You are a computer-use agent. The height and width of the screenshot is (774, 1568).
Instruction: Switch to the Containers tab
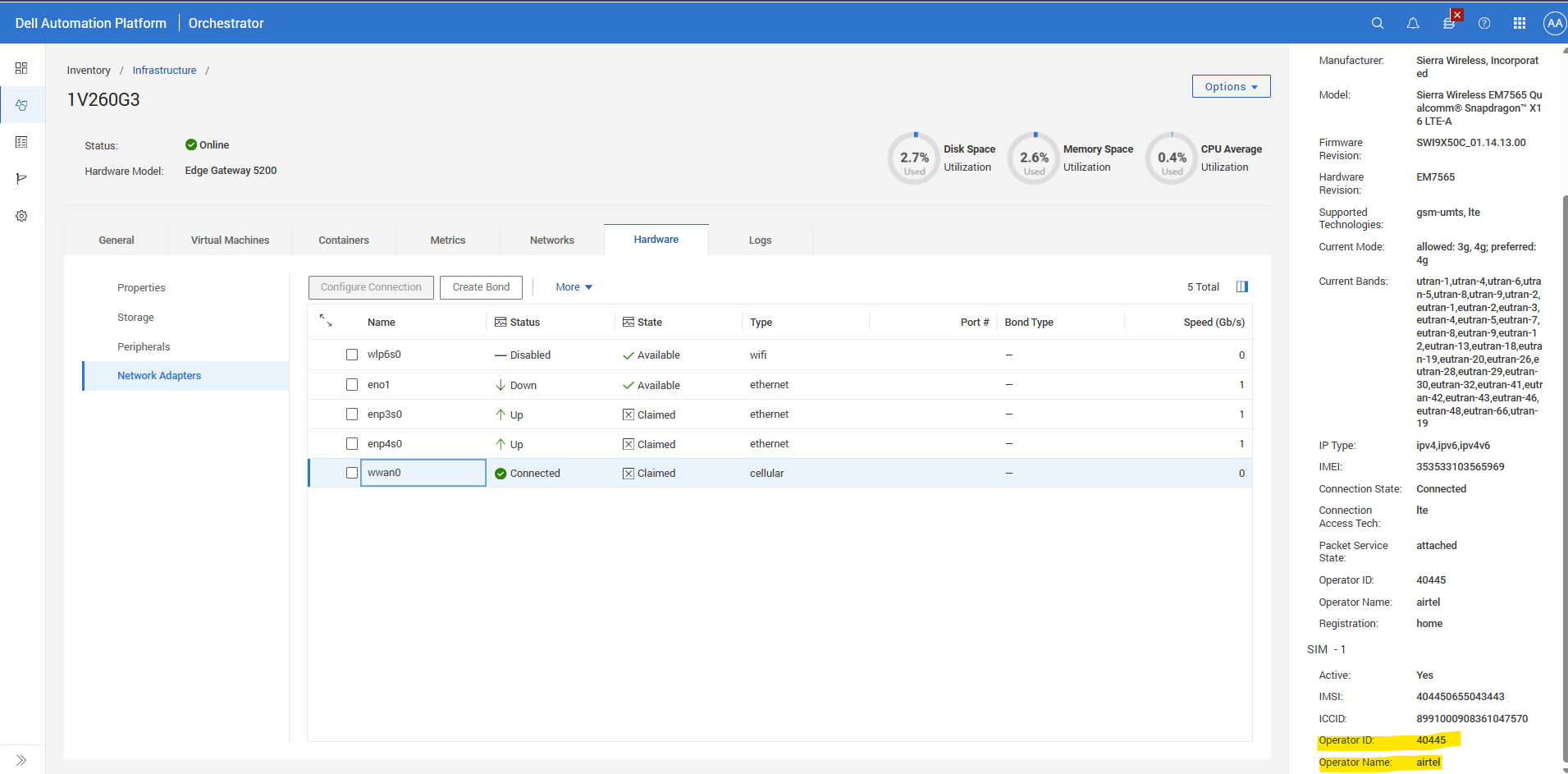[x=344, y=240]
